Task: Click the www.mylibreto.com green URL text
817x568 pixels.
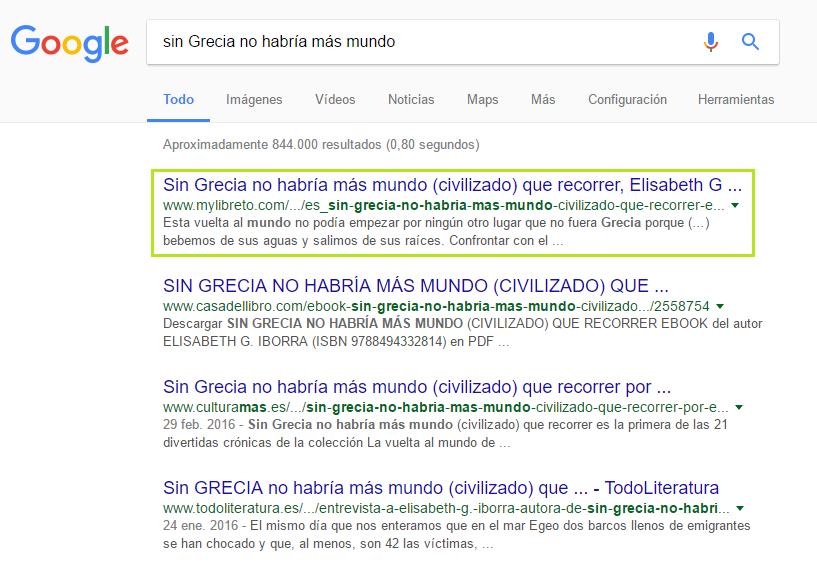Action: 443,205
